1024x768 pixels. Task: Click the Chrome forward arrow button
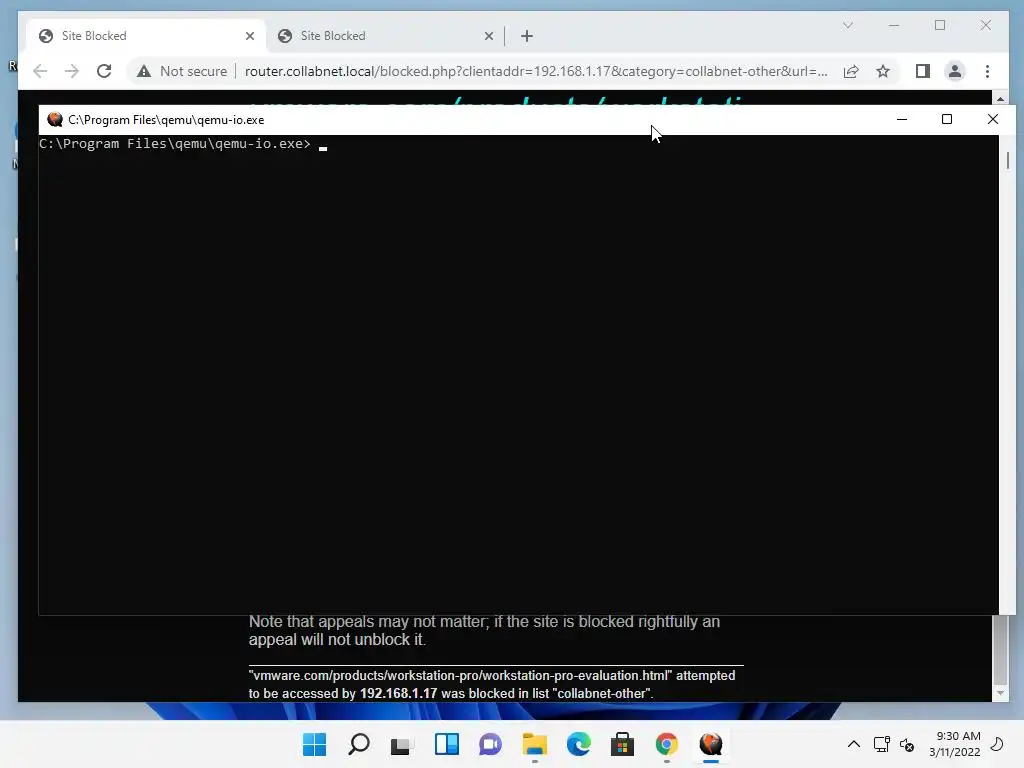(x=72, y=71)
